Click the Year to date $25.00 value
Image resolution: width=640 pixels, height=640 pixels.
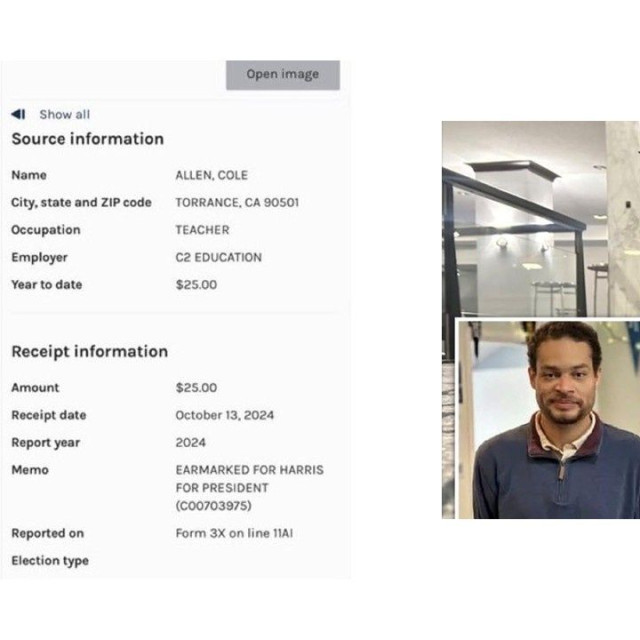[x=196, y=285]
